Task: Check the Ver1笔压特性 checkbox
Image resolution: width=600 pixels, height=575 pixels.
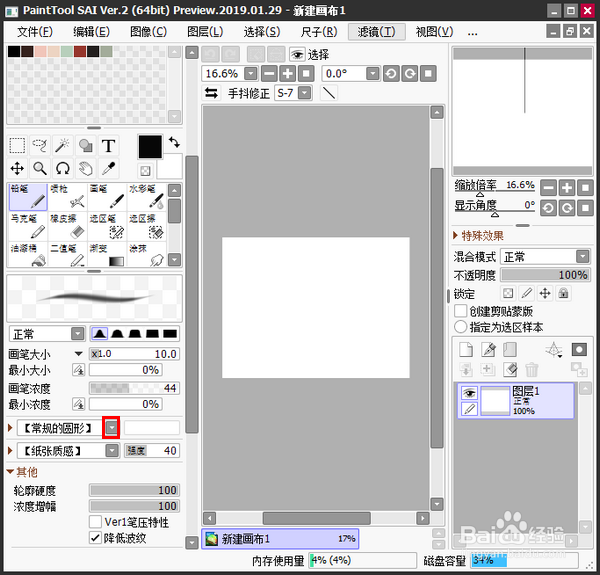Action: click(x=95, y=522)
